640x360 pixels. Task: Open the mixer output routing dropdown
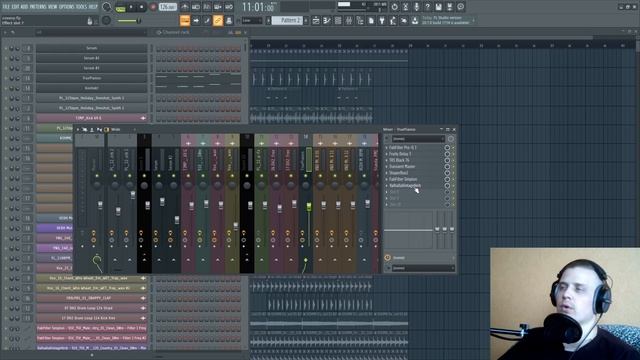coord(423,268)
